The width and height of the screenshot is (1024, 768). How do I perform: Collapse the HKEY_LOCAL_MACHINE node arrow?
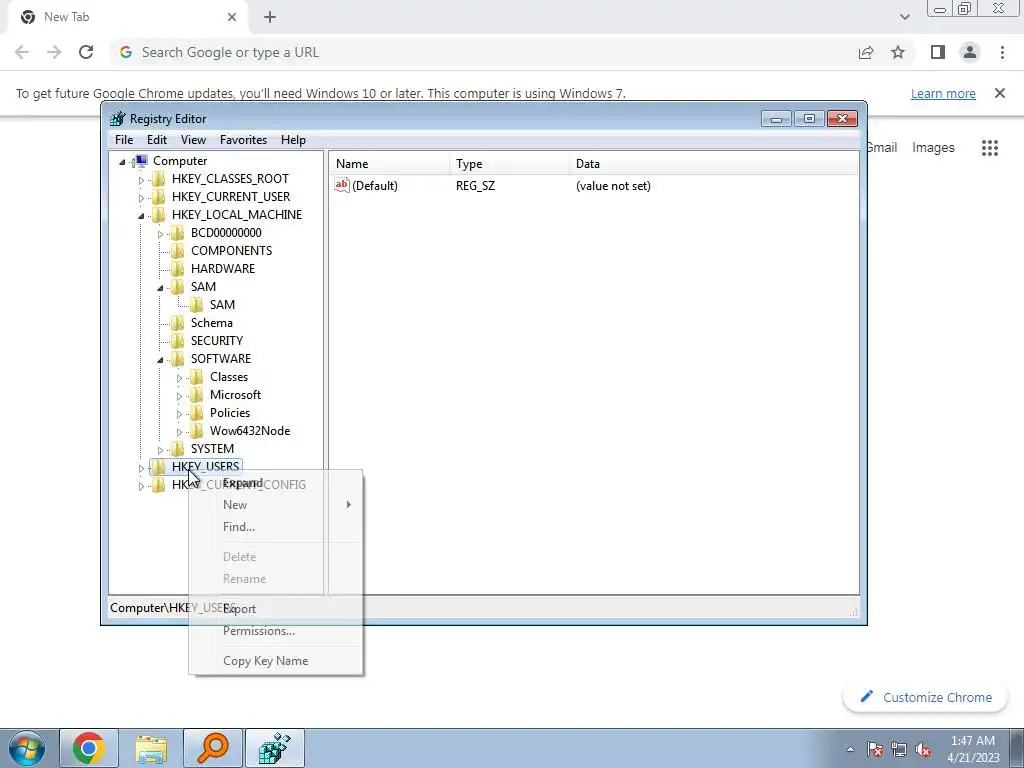click(x=141, y=216)
